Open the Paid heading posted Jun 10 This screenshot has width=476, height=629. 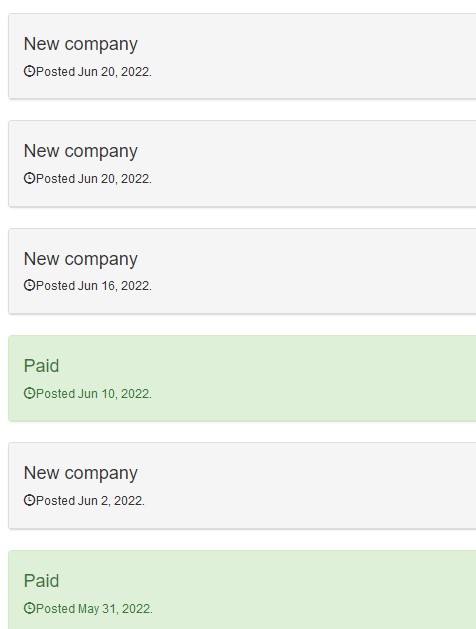41,366
